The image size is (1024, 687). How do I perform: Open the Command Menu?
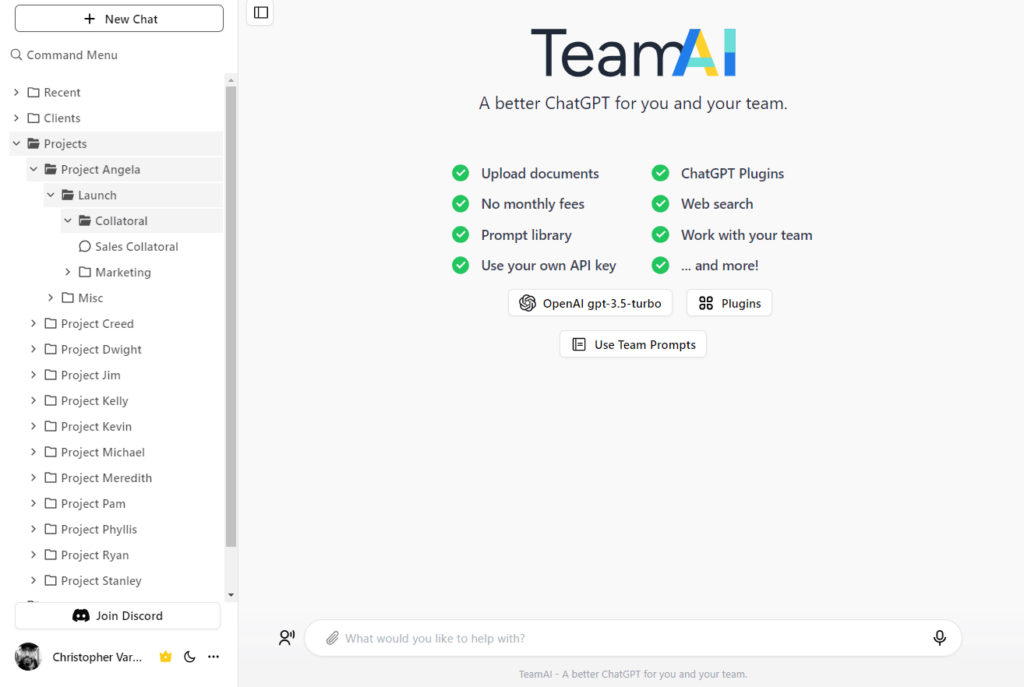coord(64,55)
